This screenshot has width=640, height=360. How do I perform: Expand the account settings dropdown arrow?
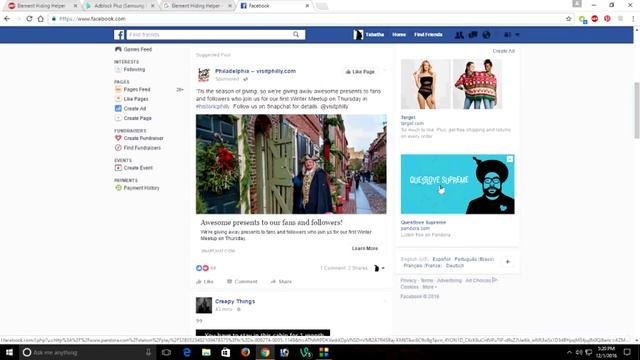coord(518,35)
